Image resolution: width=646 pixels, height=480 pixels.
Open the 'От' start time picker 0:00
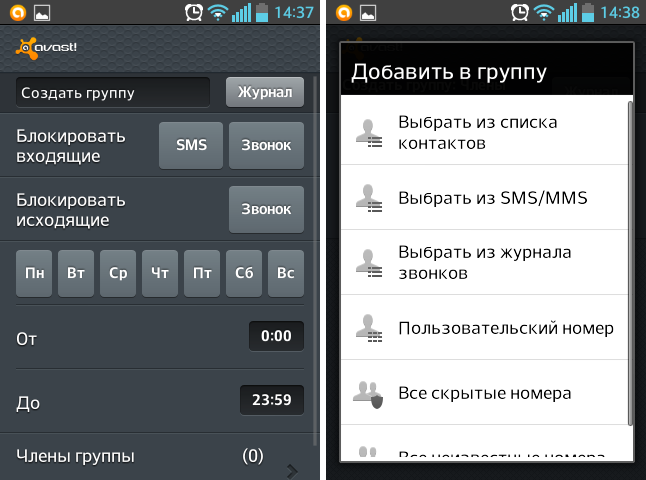pyautogui.click(x=275, y=337)
